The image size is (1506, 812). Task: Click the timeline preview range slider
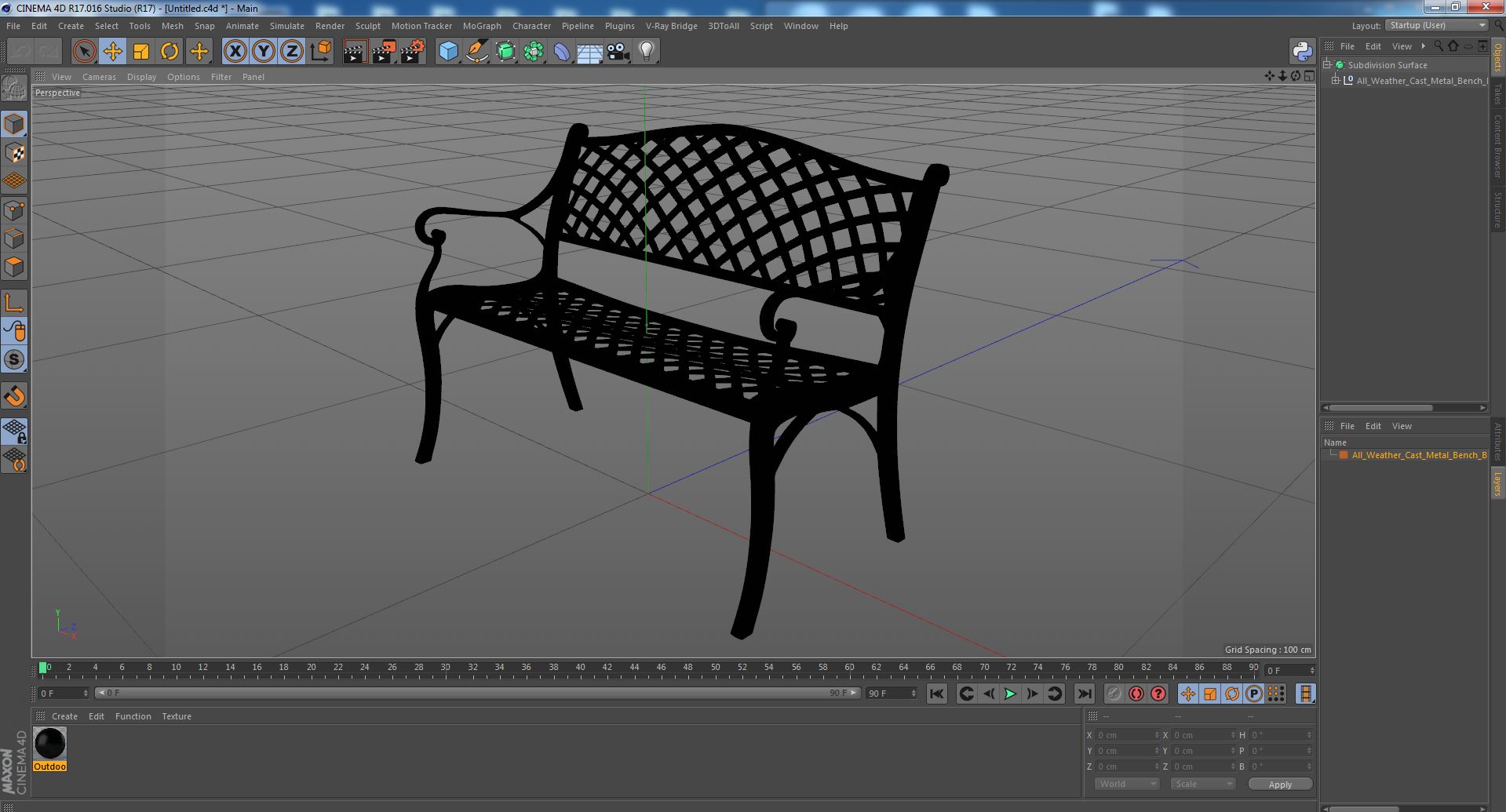pyautogui.click(x=476, y=694)
